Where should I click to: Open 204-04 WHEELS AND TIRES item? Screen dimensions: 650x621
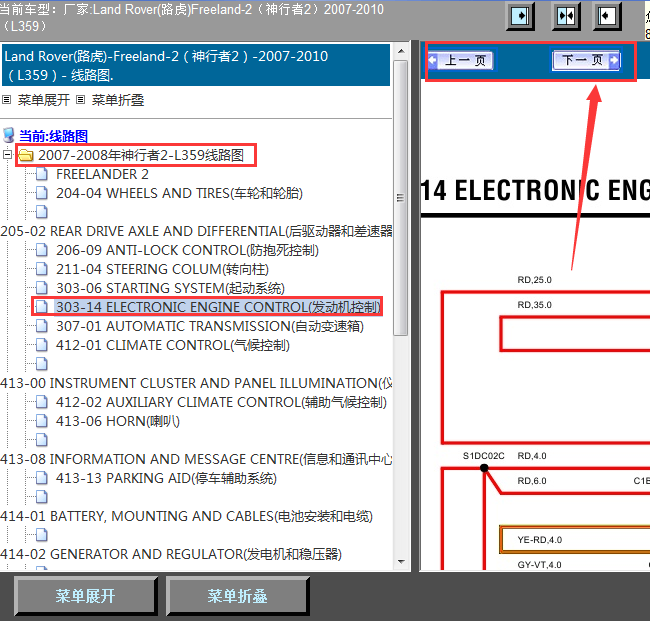click(179, 193)
